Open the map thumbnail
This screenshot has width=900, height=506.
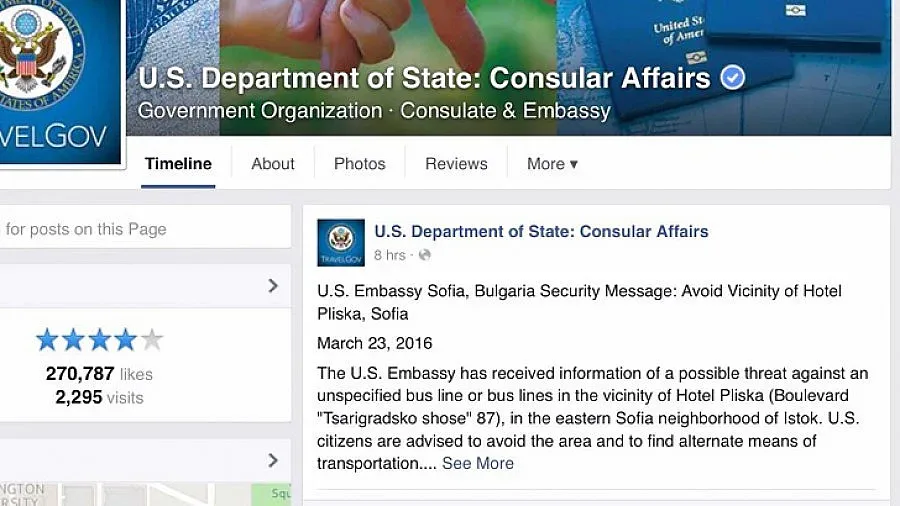click(150, 495)
